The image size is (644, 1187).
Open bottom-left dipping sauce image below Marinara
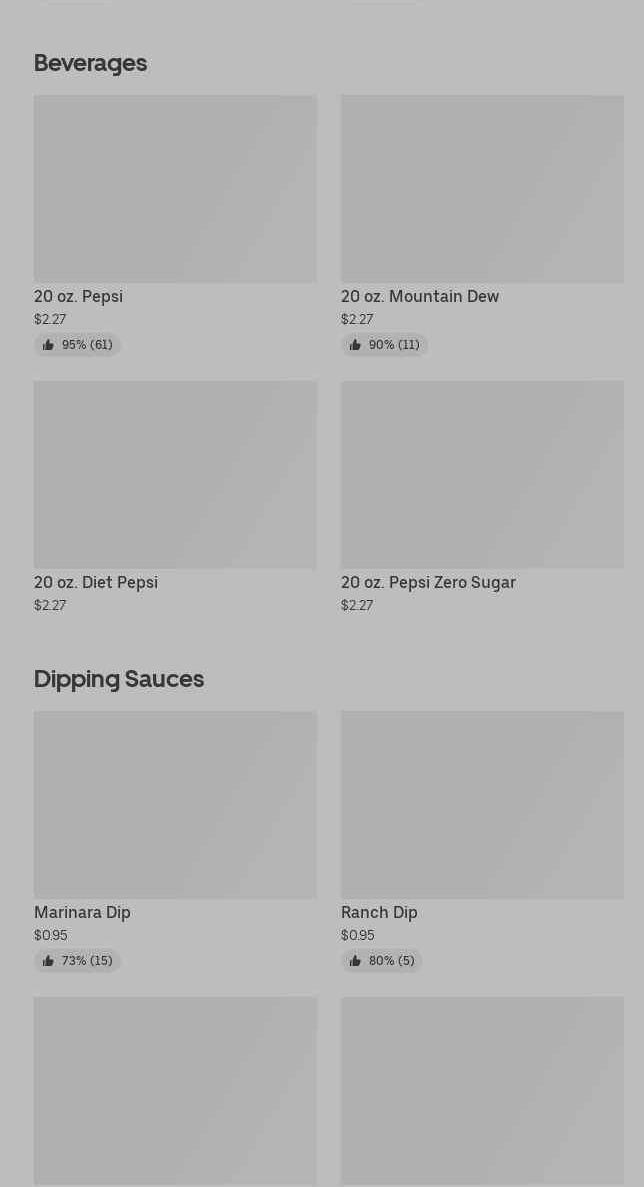[x=175, y=1090]
